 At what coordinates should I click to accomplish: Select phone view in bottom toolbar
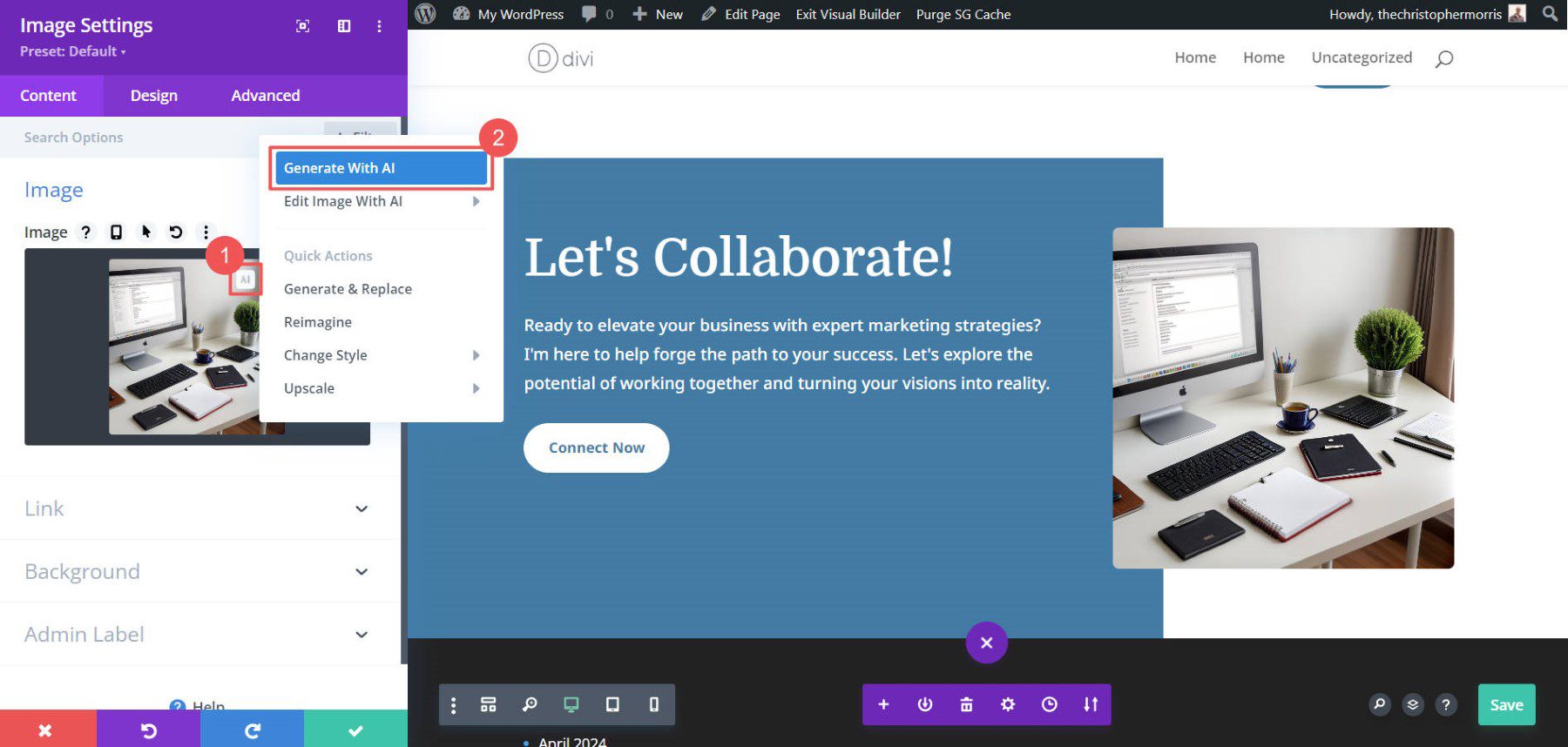[x=654, y=704]
